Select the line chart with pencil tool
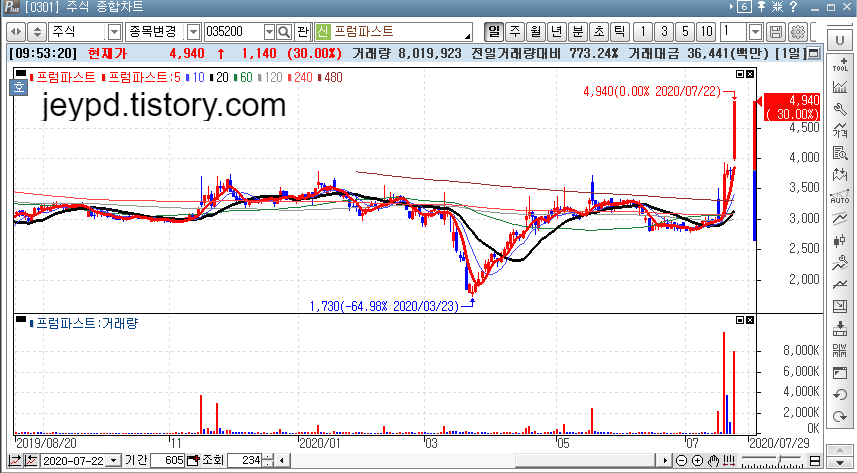The width and height of the screenshot is (857, 473). tap(840, 263)
